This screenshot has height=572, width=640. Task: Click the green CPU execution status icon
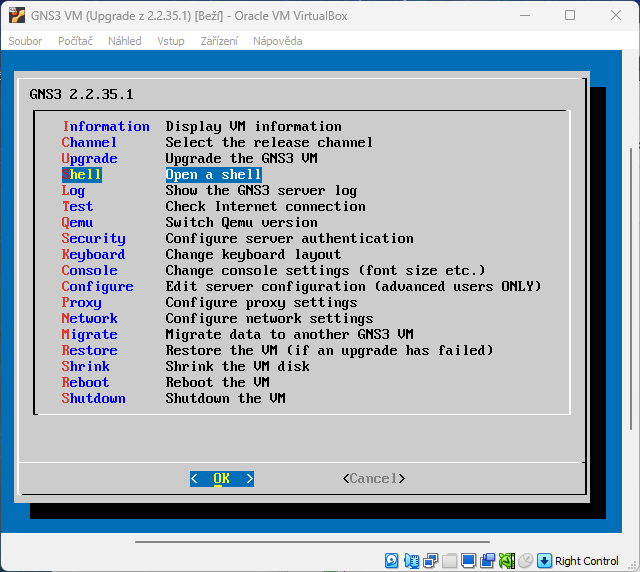(x=507, y=561)
